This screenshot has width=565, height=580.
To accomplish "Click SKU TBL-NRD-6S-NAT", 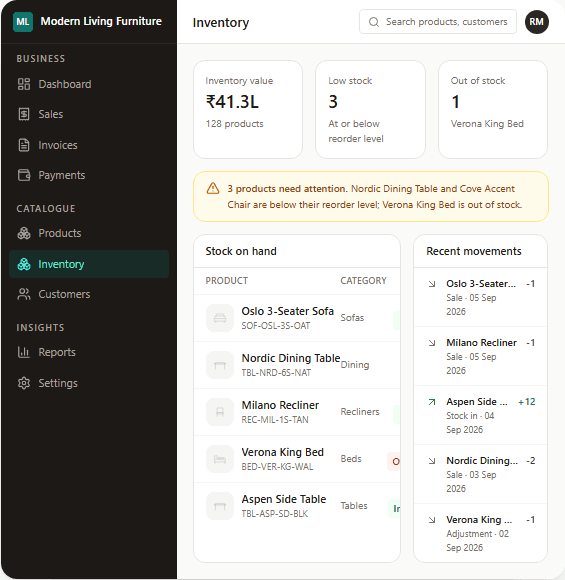I will pyautogui.click(x=276, y=373).
